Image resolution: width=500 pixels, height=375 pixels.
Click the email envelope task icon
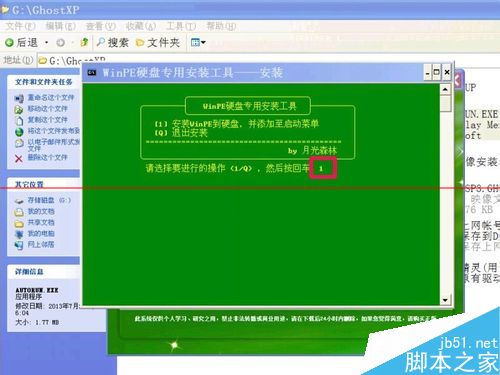point(19,143)
